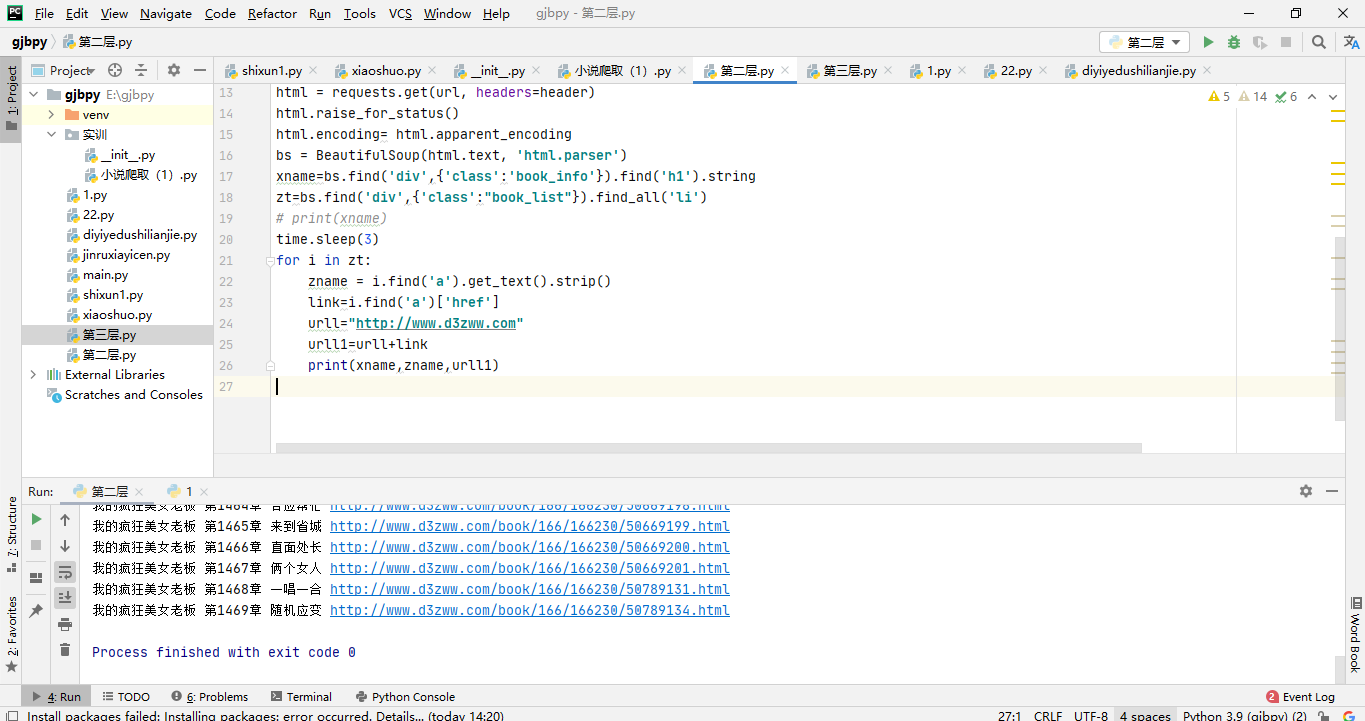
Task: Move up the stack trace in Run output
Action: (x=65, y=520)
